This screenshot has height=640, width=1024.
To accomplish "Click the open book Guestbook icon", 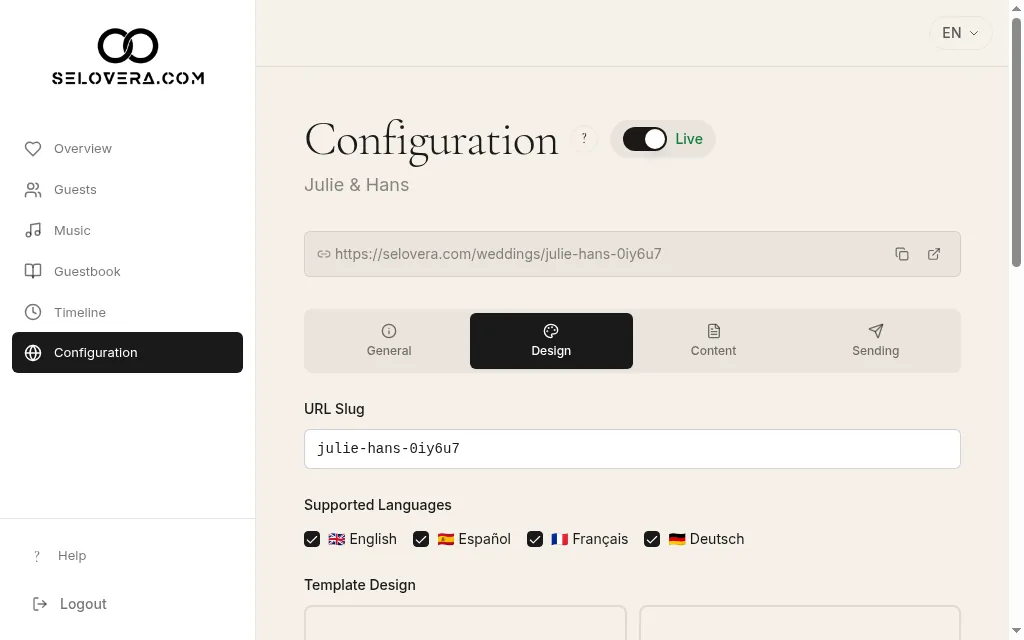I will (x=33, y=272).
